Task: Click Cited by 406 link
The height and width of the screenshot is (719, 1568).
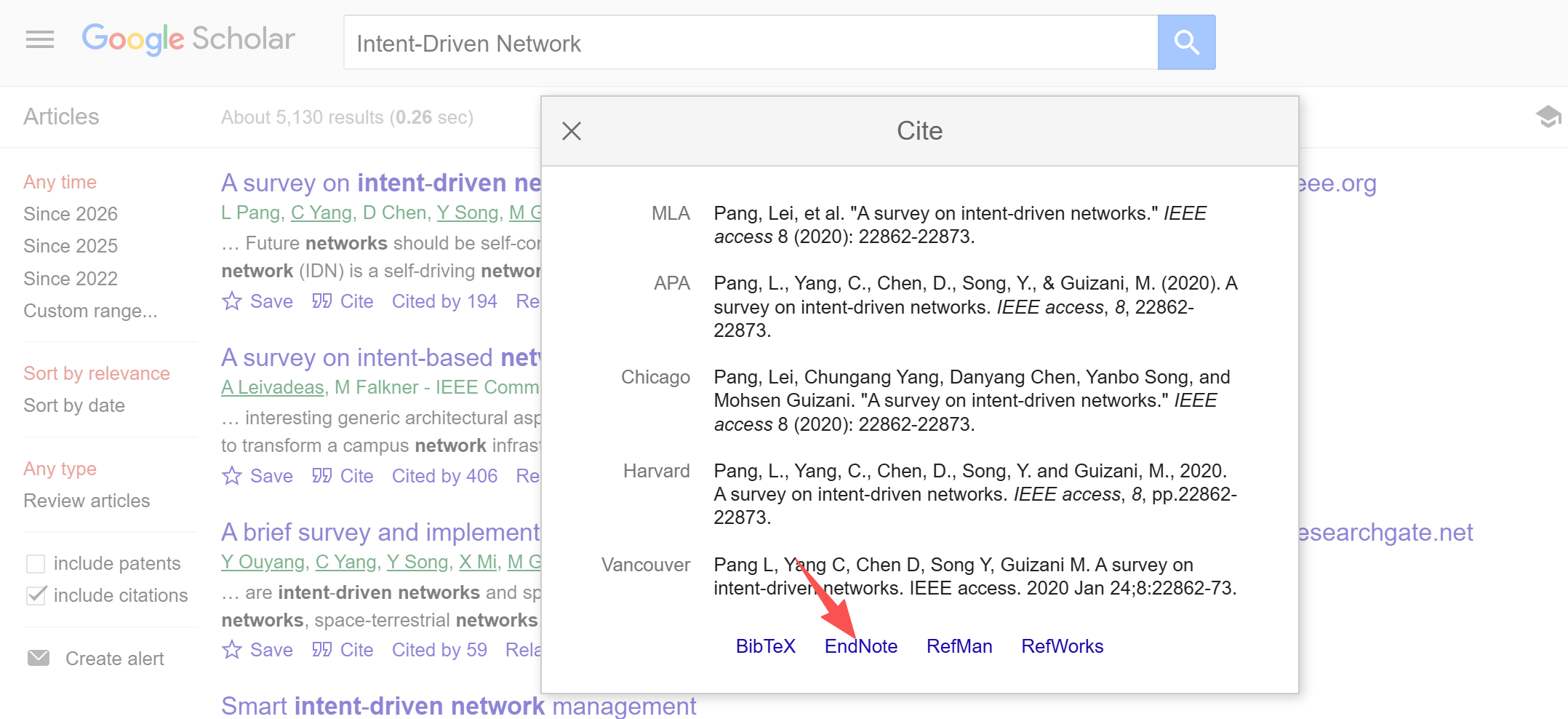Action: [444, 476]
